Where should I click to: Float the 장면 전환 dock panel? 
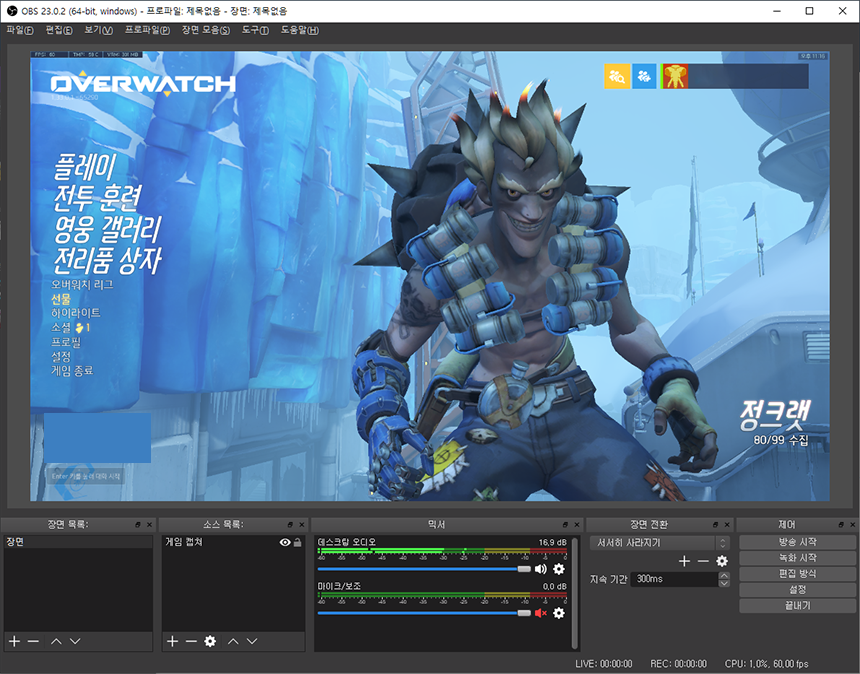pyautogui.click(x=716, y=525)
